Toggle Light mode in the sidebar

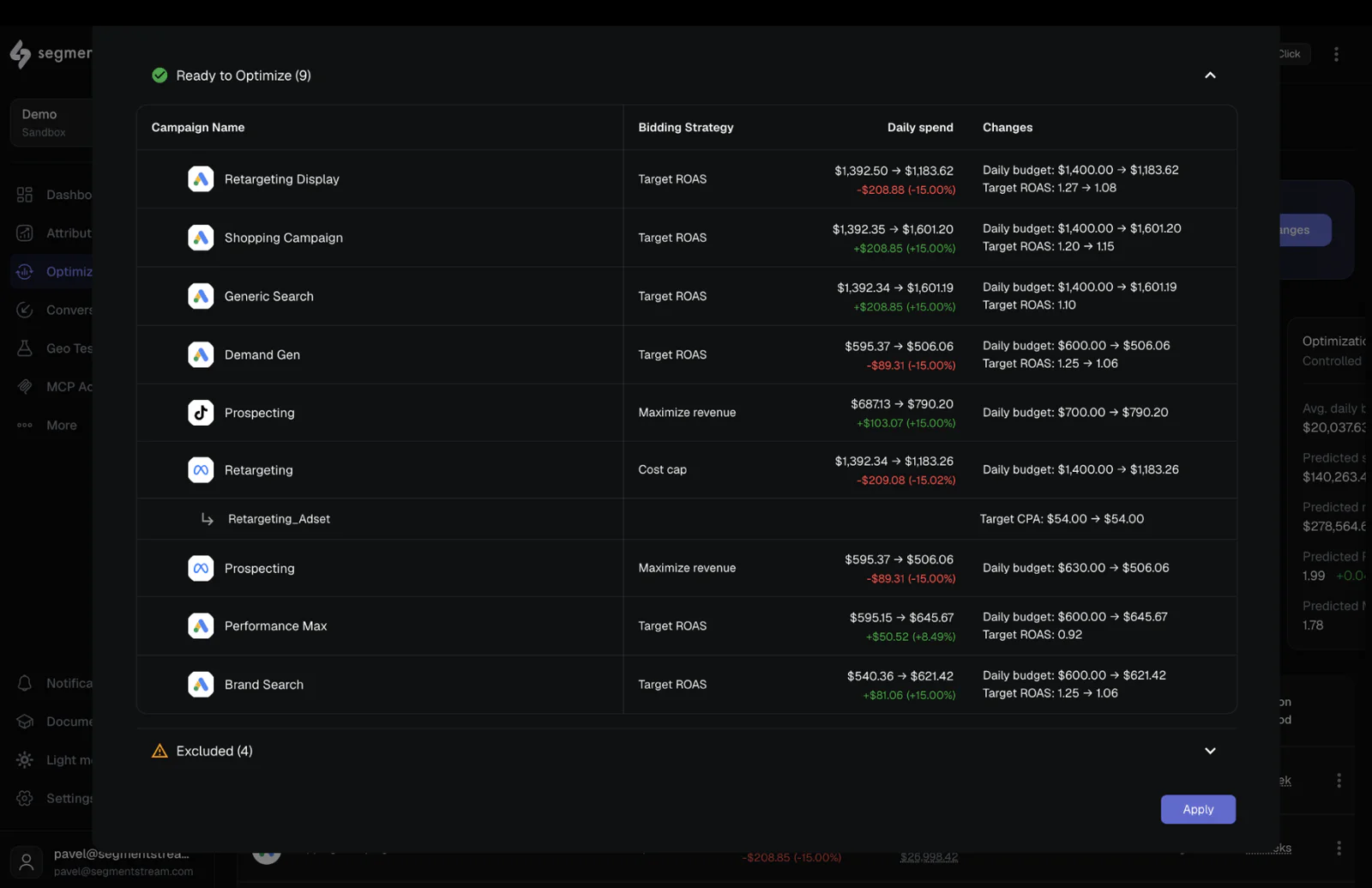pos(53,760)
